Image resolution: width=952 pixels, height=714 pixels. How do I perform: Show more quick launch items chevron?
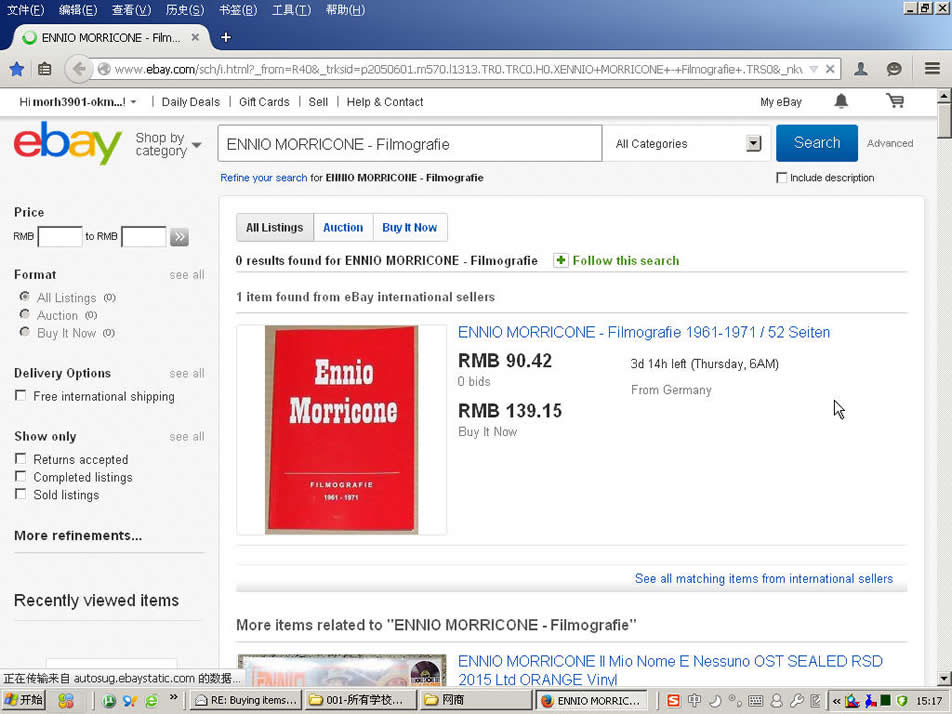click(x=174, y=697)
